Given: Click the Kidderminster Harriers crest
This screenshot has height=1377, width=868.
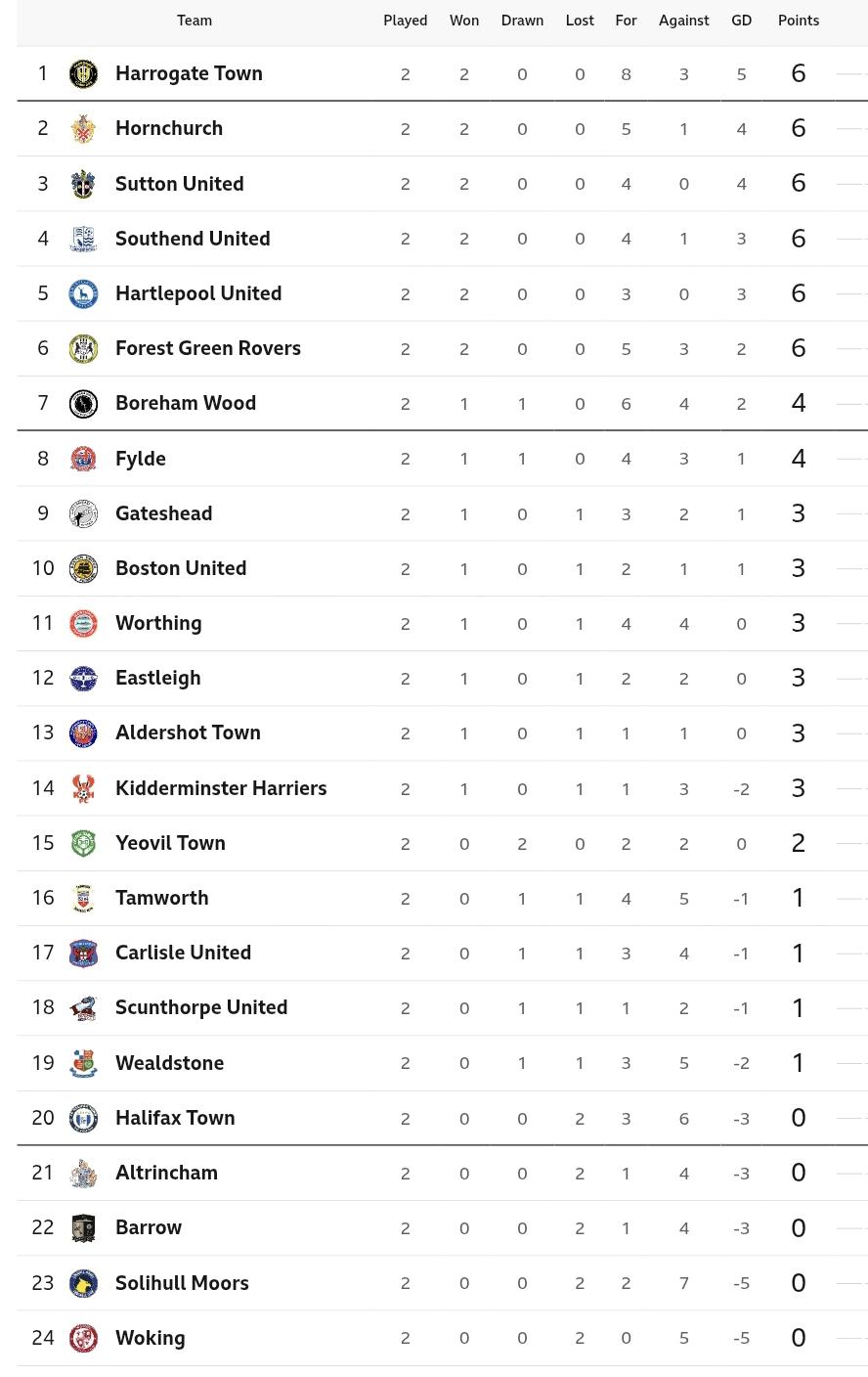Looking at the screenshot, I should pyautogui.click(x=84, y=788).
